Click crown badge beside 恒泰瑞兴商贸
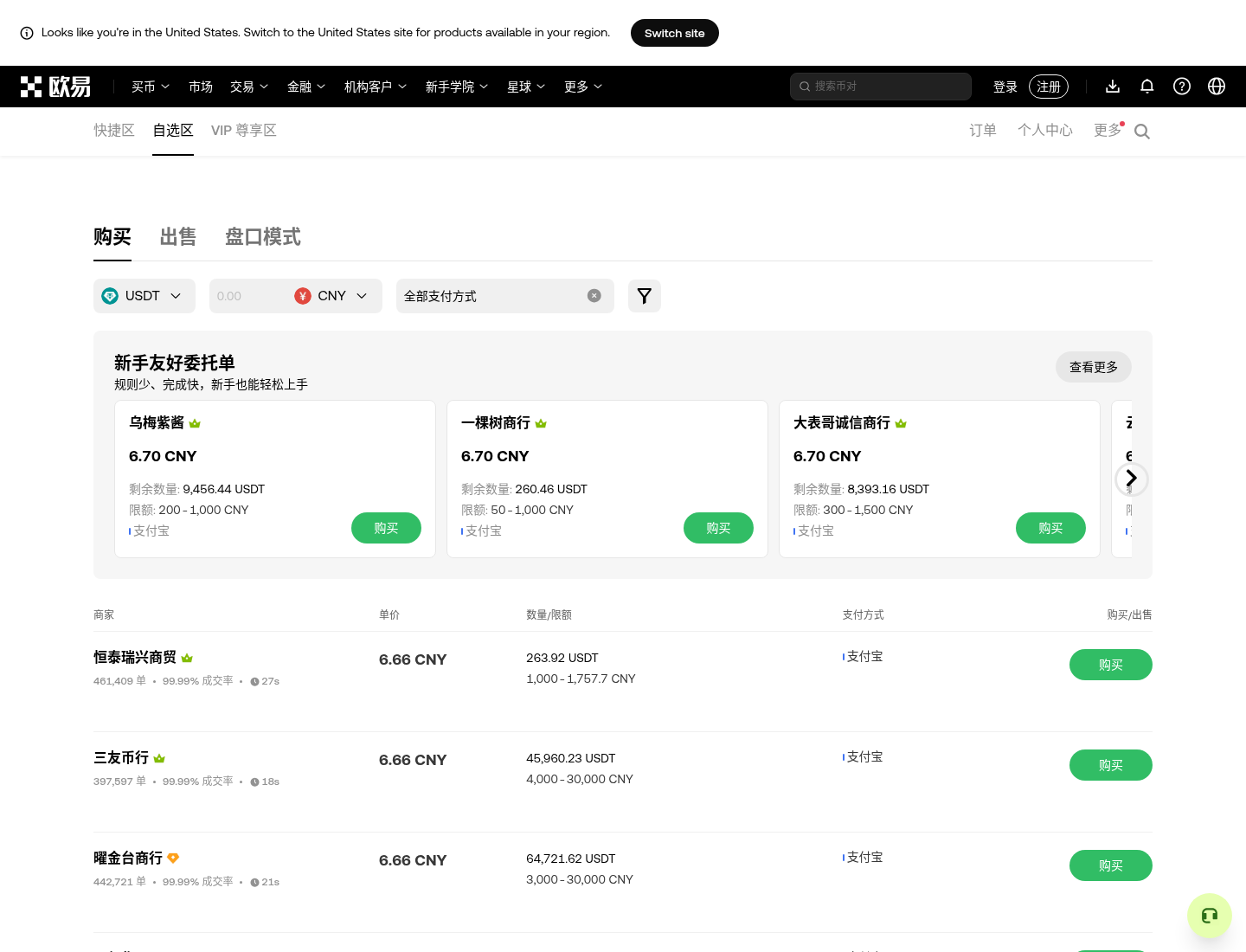The width and height of the screenshot is (1246, 952). (187, 658)
